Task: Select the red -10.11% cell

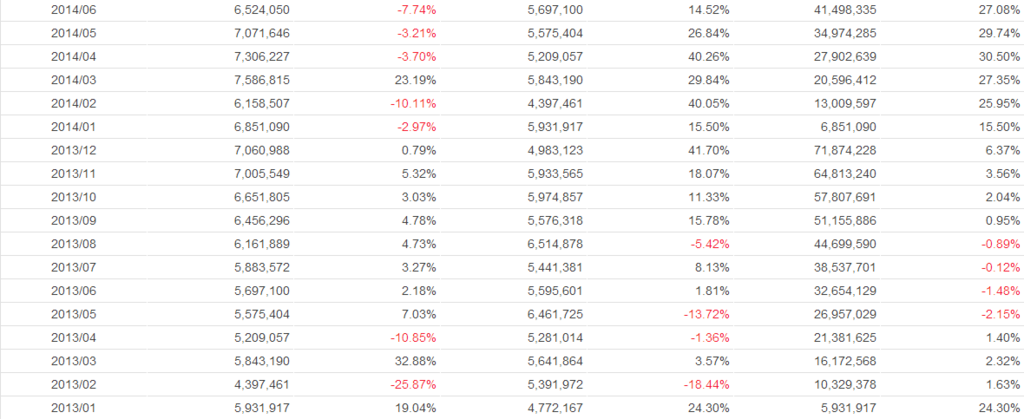Action: (413, 103)
